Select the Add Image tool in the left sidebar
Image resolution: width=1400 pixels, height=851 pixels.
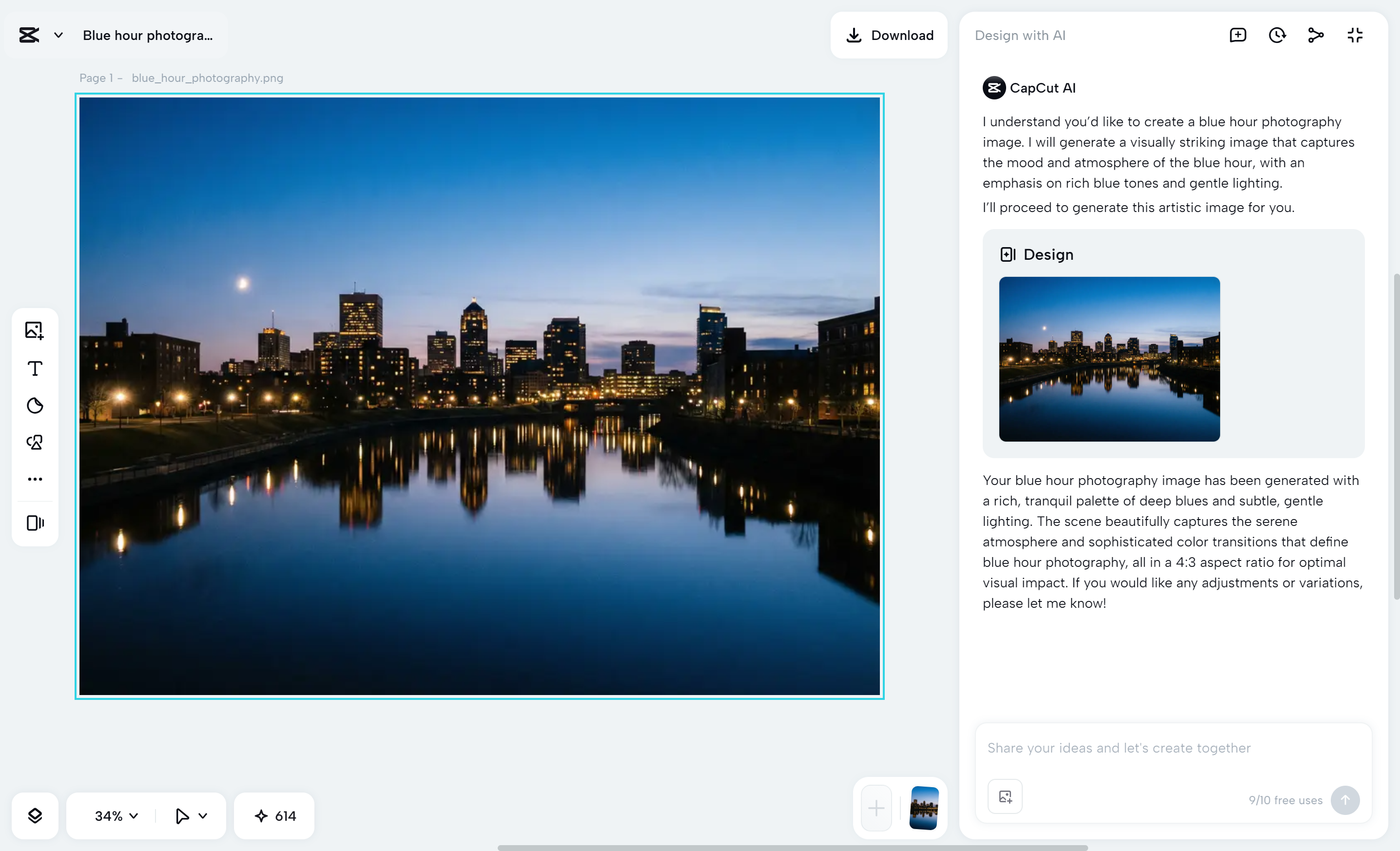35,330
